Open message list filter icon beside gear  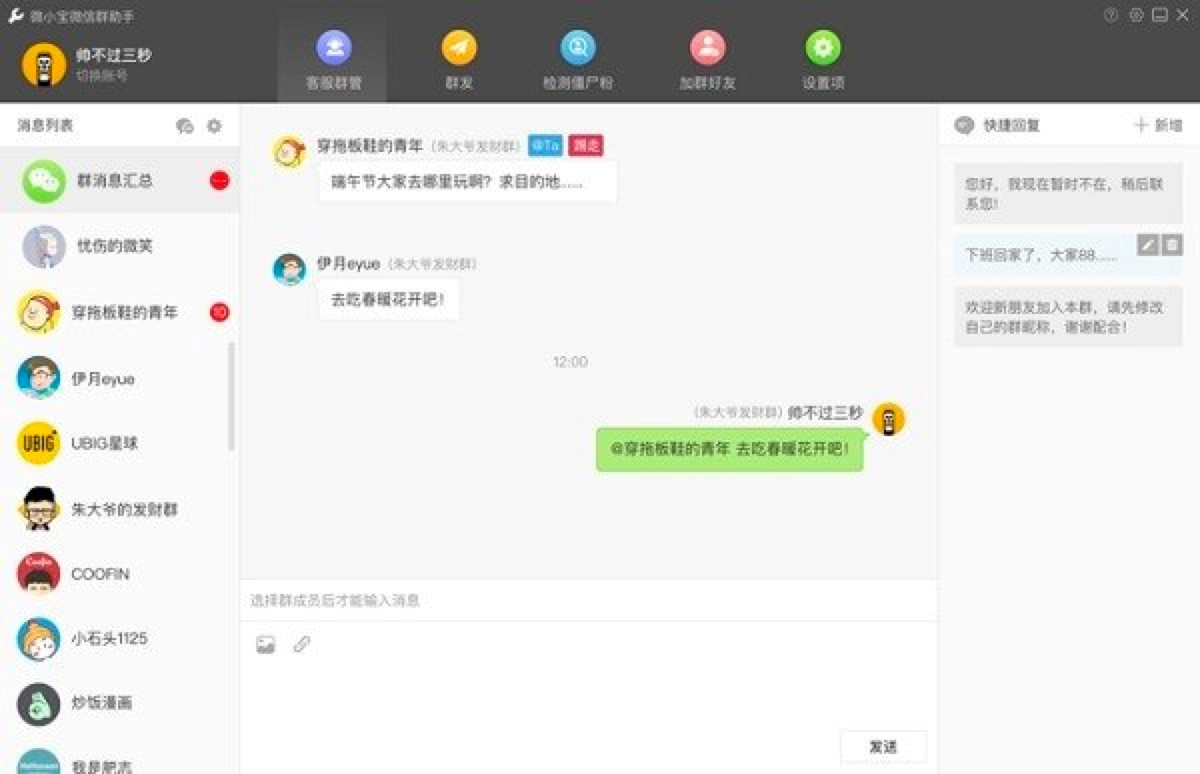click(x=185, y=126)
